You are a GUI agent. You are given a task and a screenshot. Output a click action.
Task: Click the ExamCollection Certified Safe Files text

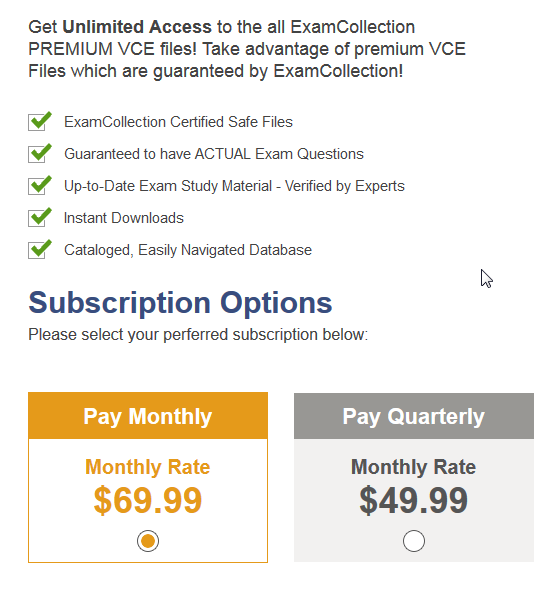pyautogui.click(x=178, y=122)
